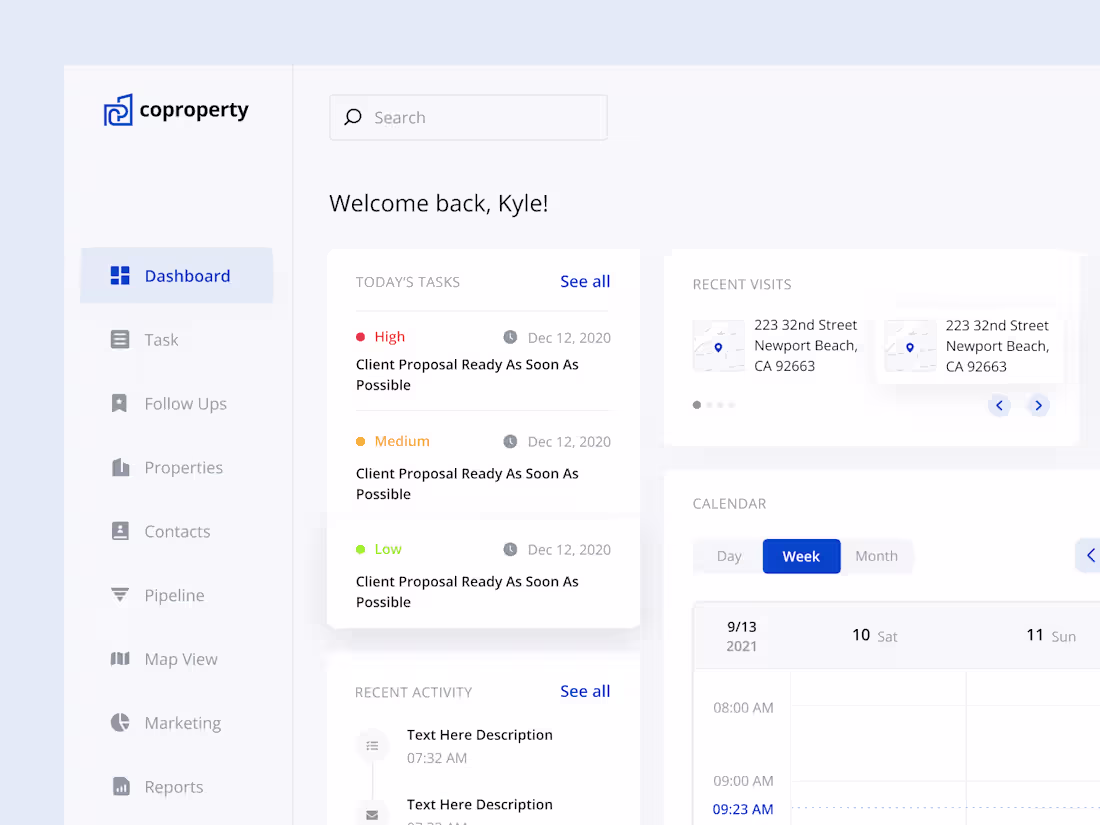Open the Task section
This screenshot has height=825, width=1100.
pyautogui.click(x=160, y=339)
